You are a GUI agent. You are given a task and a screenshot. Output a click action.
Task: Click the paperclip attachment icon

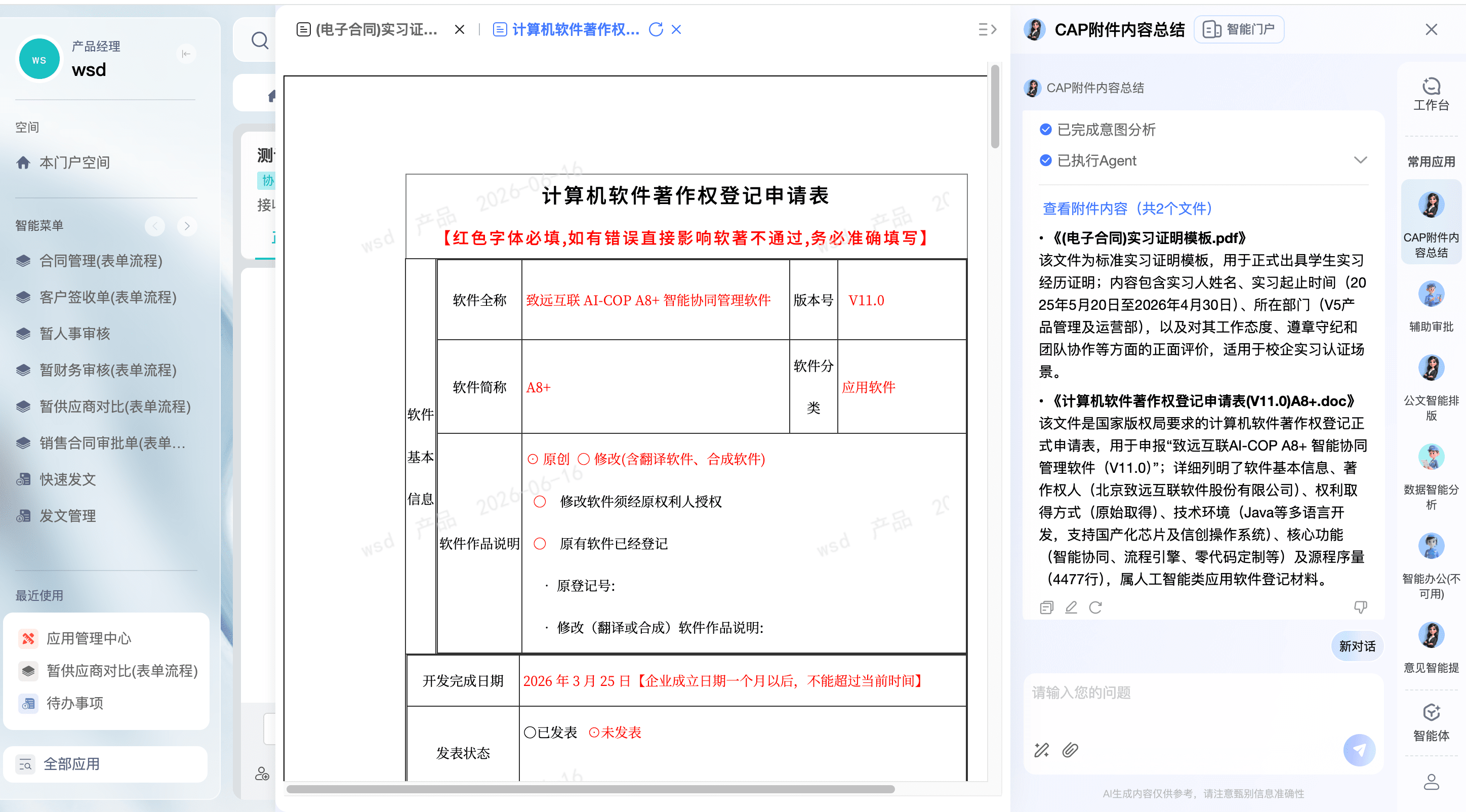pos(1070,750)
